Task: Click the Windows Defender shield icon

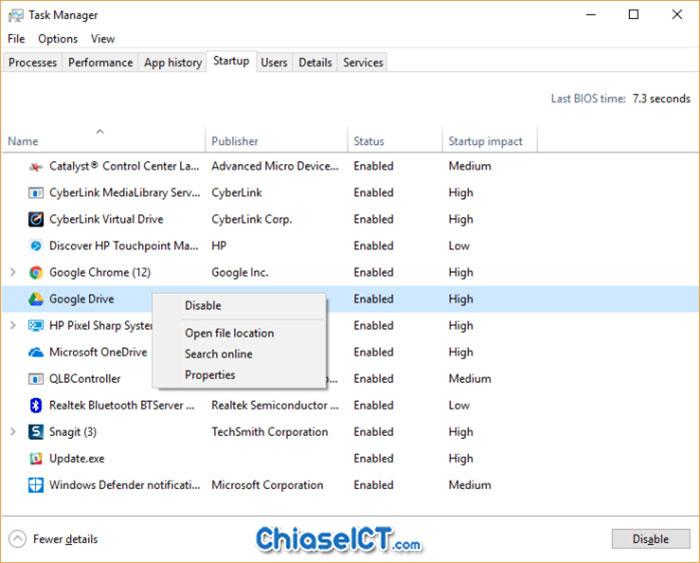Action: [36, 485]
